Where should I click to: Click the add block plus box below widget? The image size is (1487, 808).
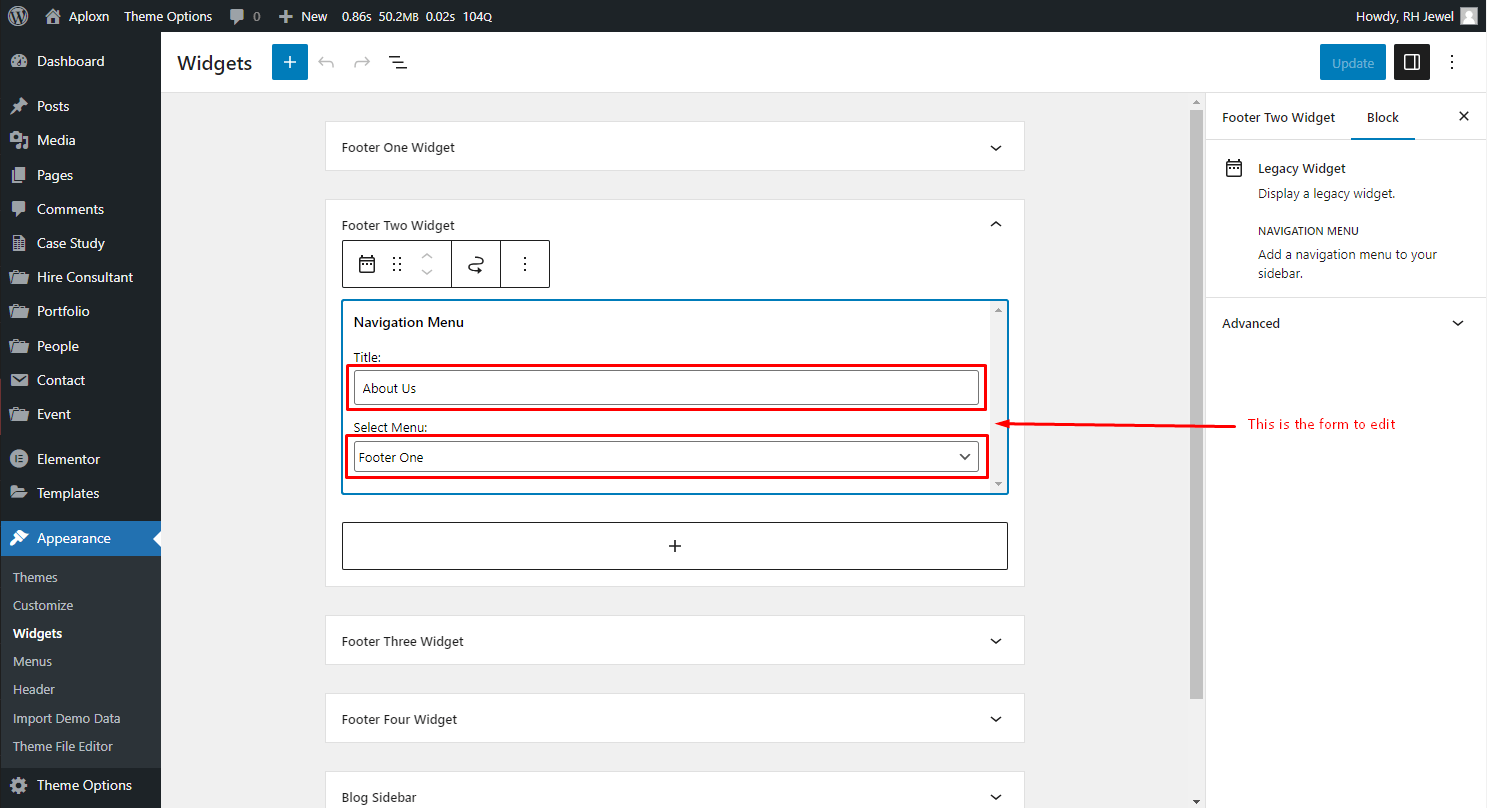click(x=675, y=546)
